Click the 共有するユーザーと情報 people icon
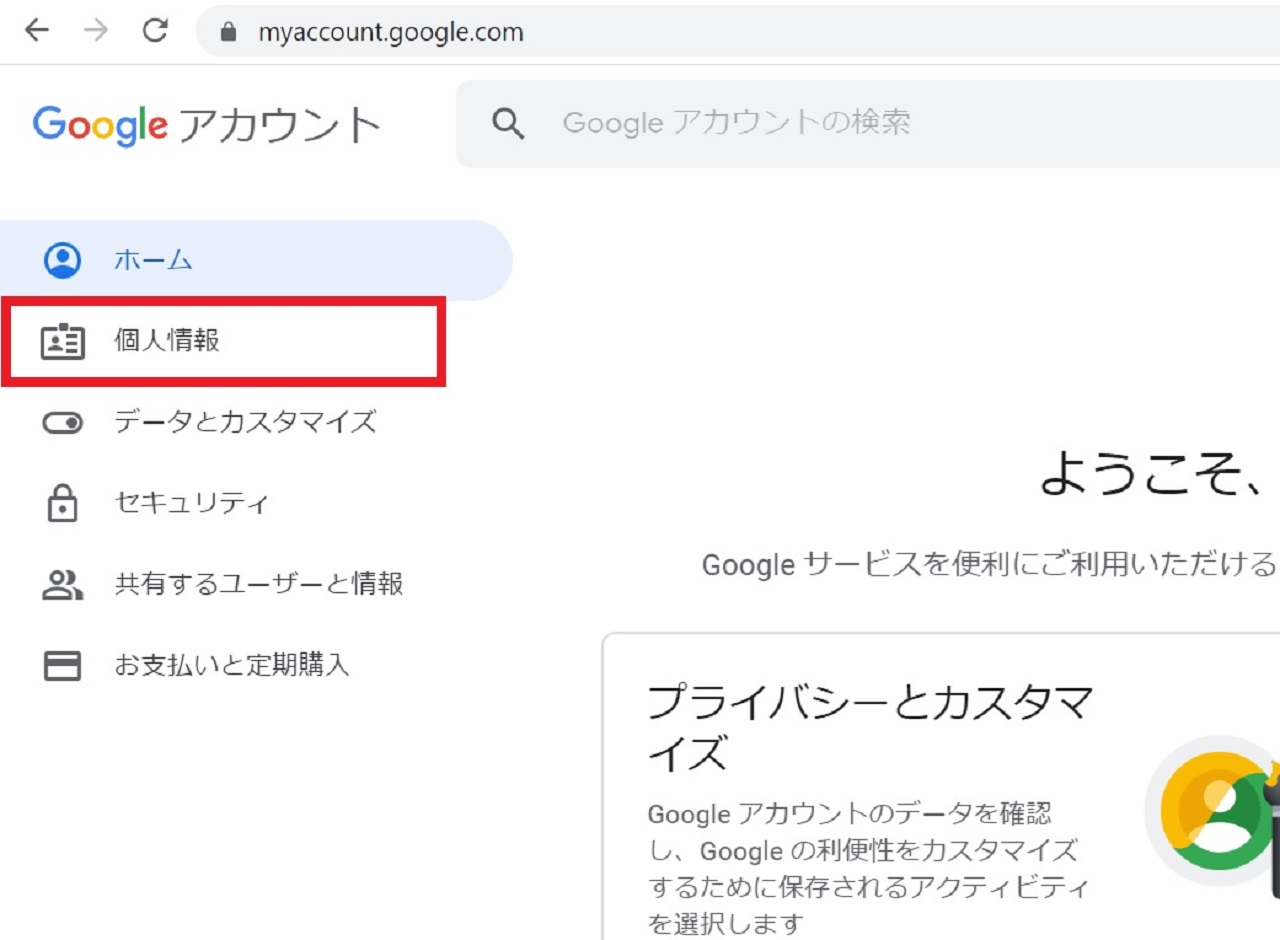The height and width of the screenshot is (940, 1280). [x=62, y=584]
